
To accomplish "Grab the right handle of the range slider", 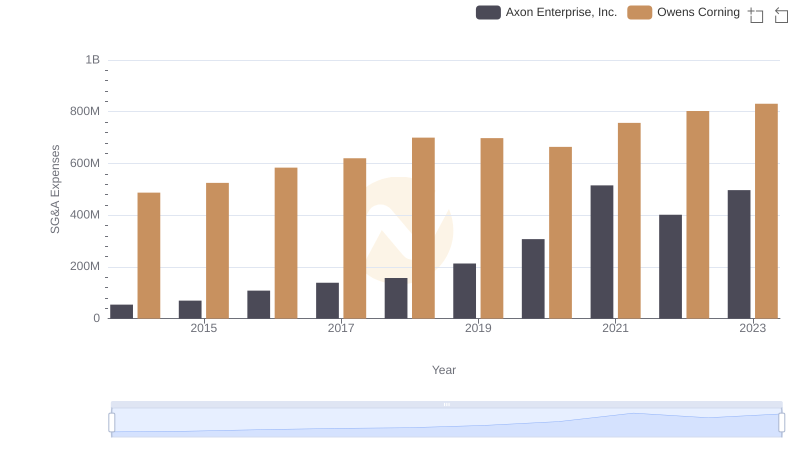I will pyautogui.click(x=781, y=422).
